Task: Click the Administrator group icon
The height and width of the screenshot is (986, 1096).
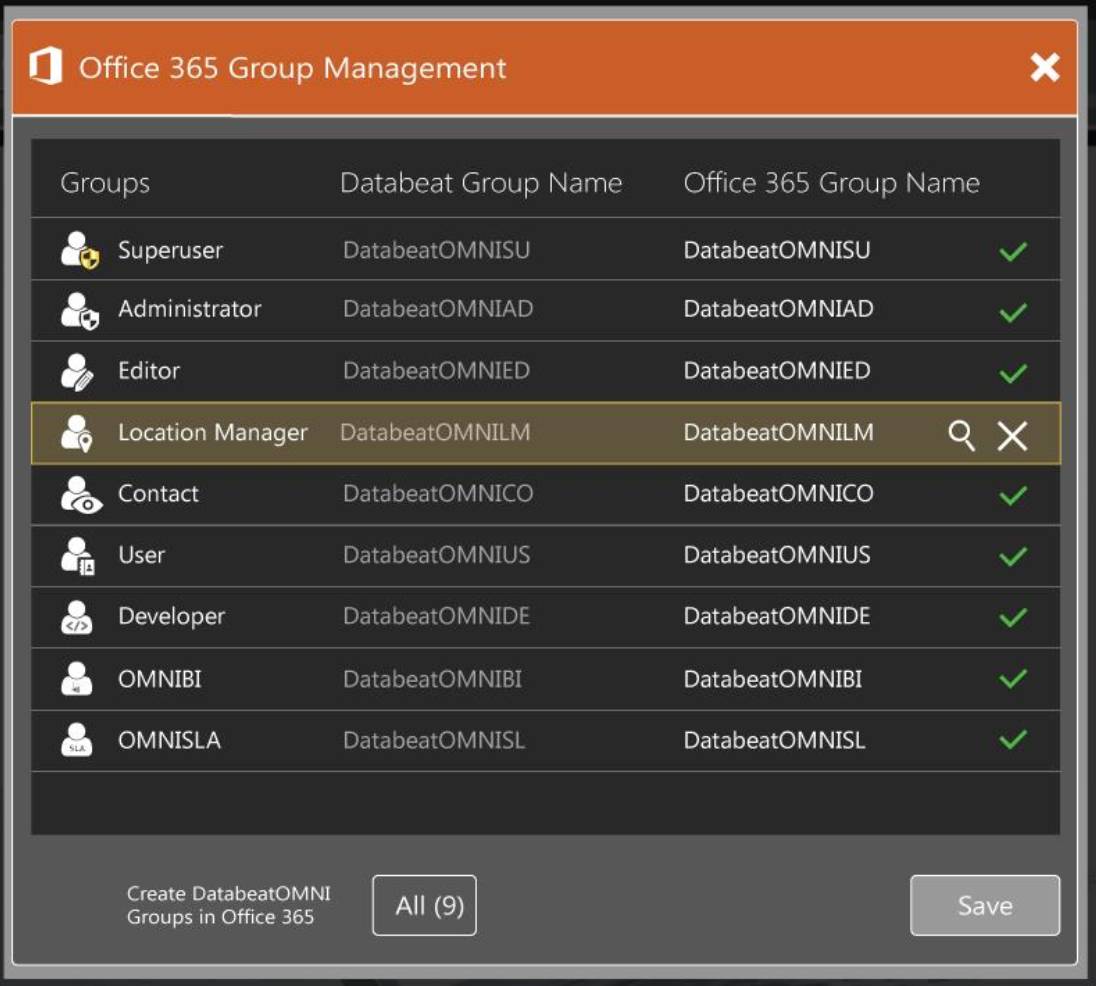Action: (80, 311)
